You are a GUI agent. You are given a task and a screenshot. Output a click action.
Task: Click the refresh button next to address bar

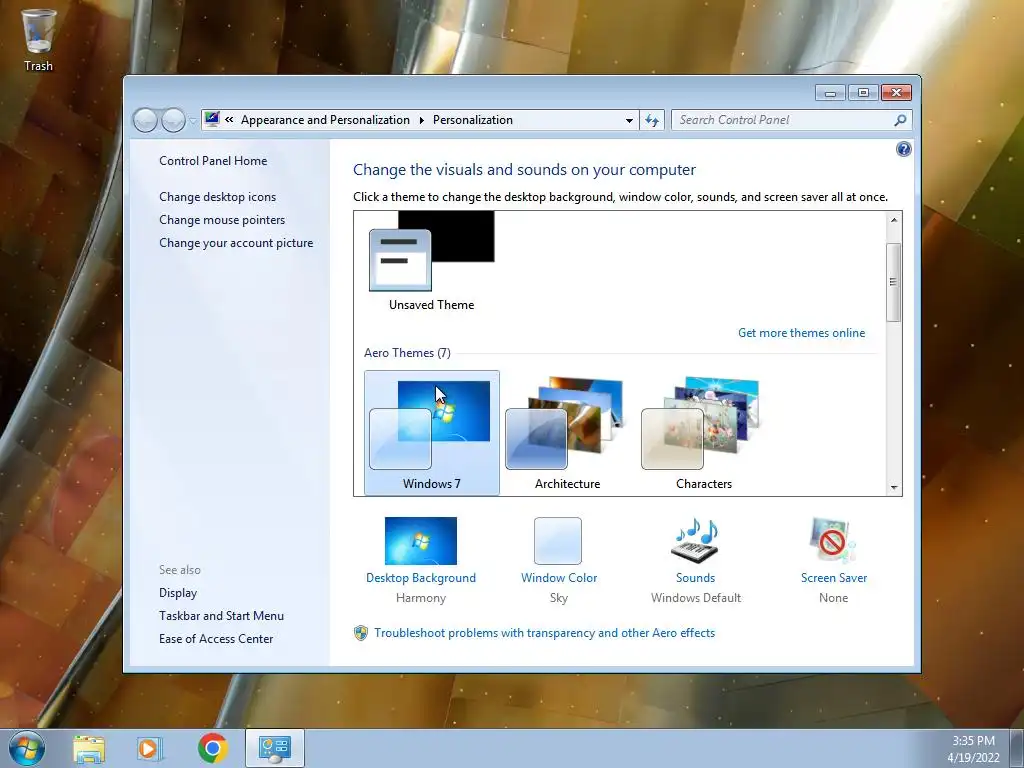[652, 120]
